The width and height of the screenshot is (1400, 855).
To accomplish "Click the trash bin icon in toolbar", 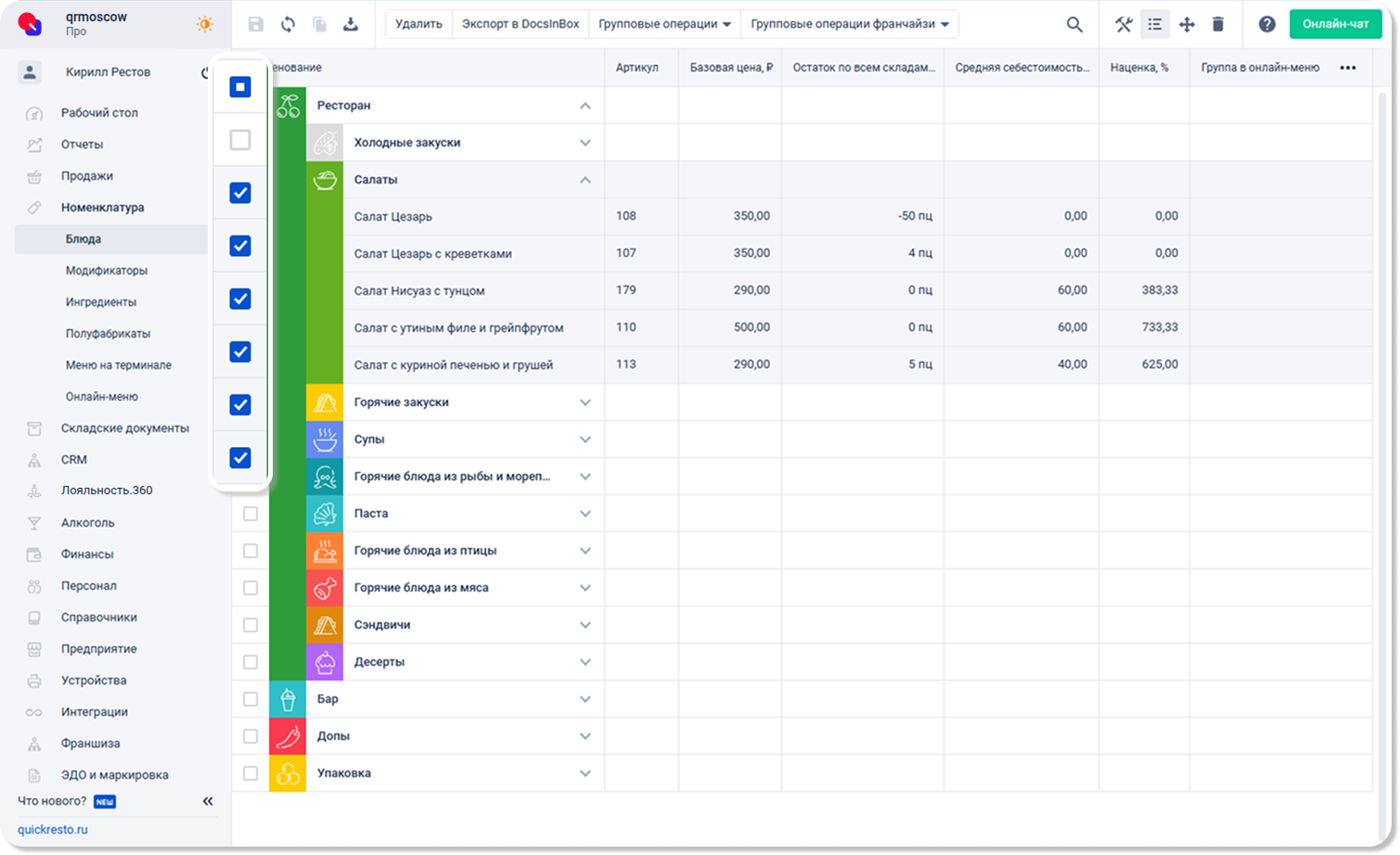I will tap(1218, 25).
